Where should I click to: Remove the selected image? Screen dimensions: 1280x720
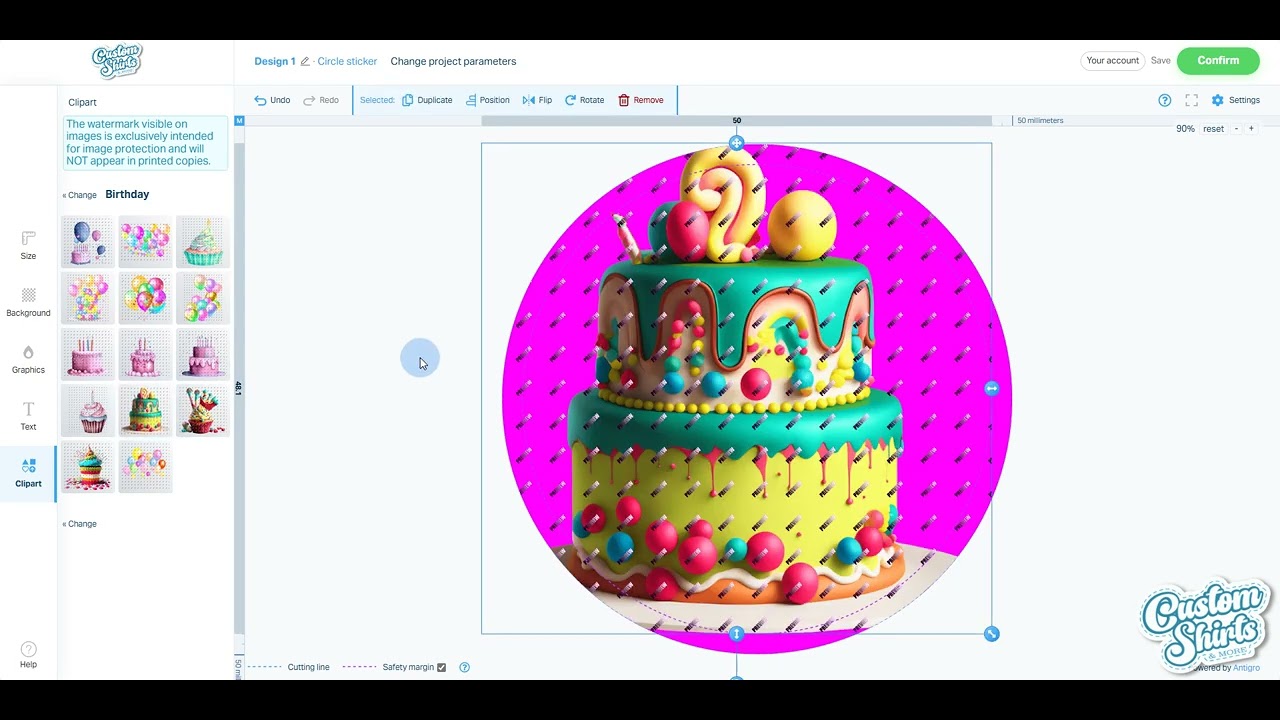(x=641, y=100)
